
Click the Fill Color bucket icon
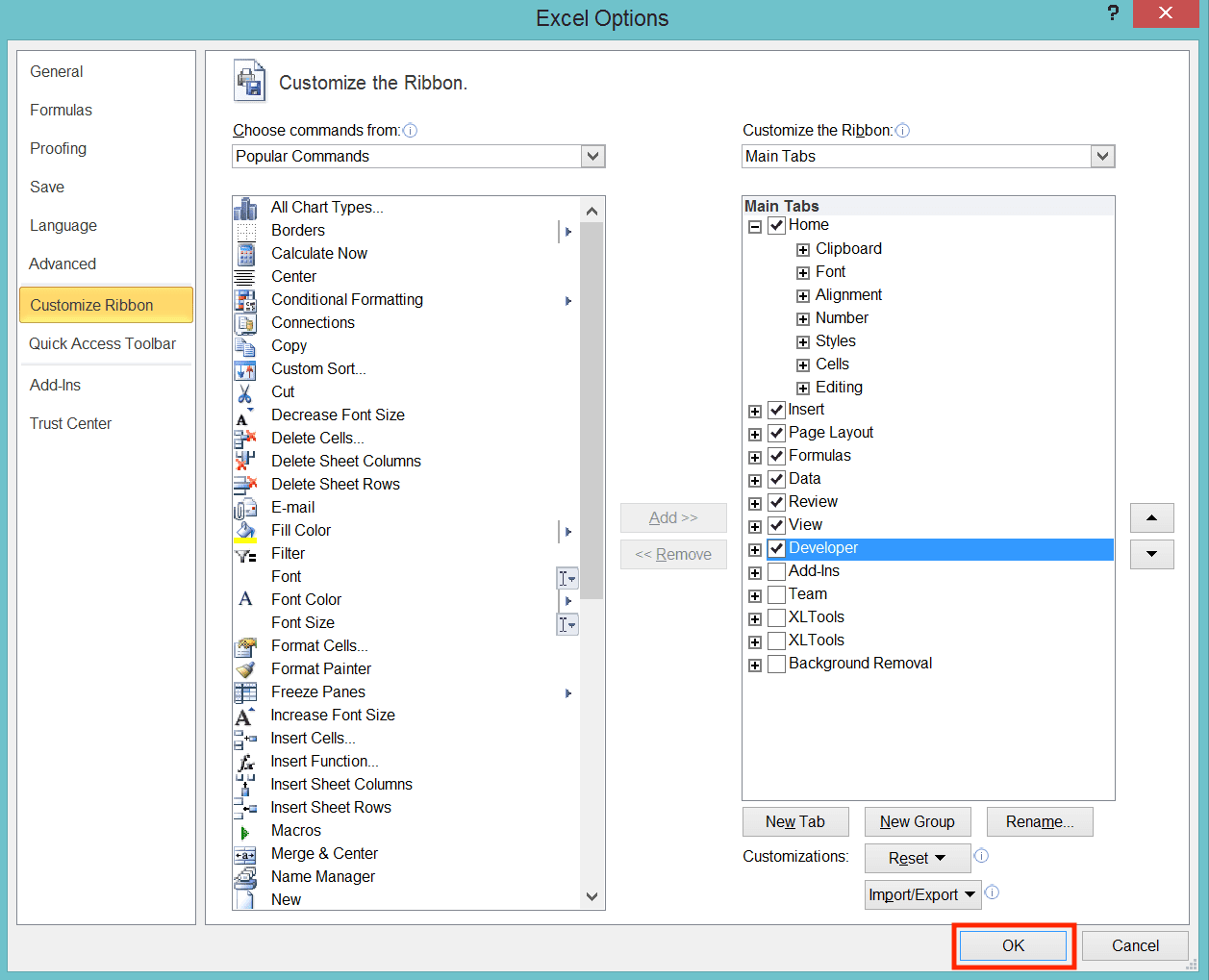point(245,532)
